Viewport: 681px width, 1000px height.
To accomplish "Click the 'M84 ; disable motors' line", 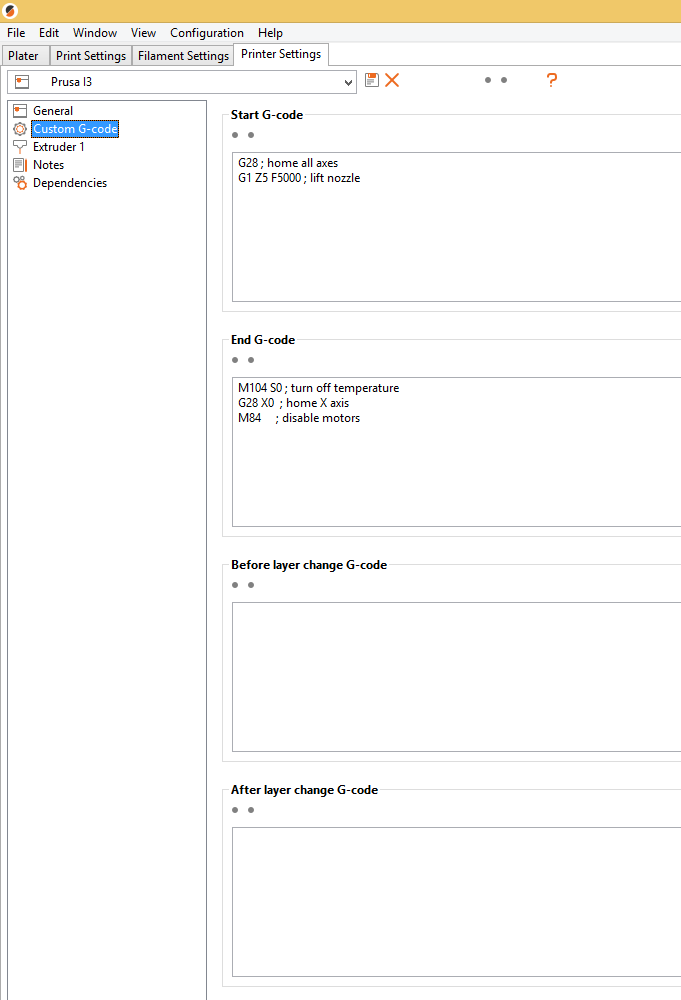I will pyautogui.click(x=299, y=418).
